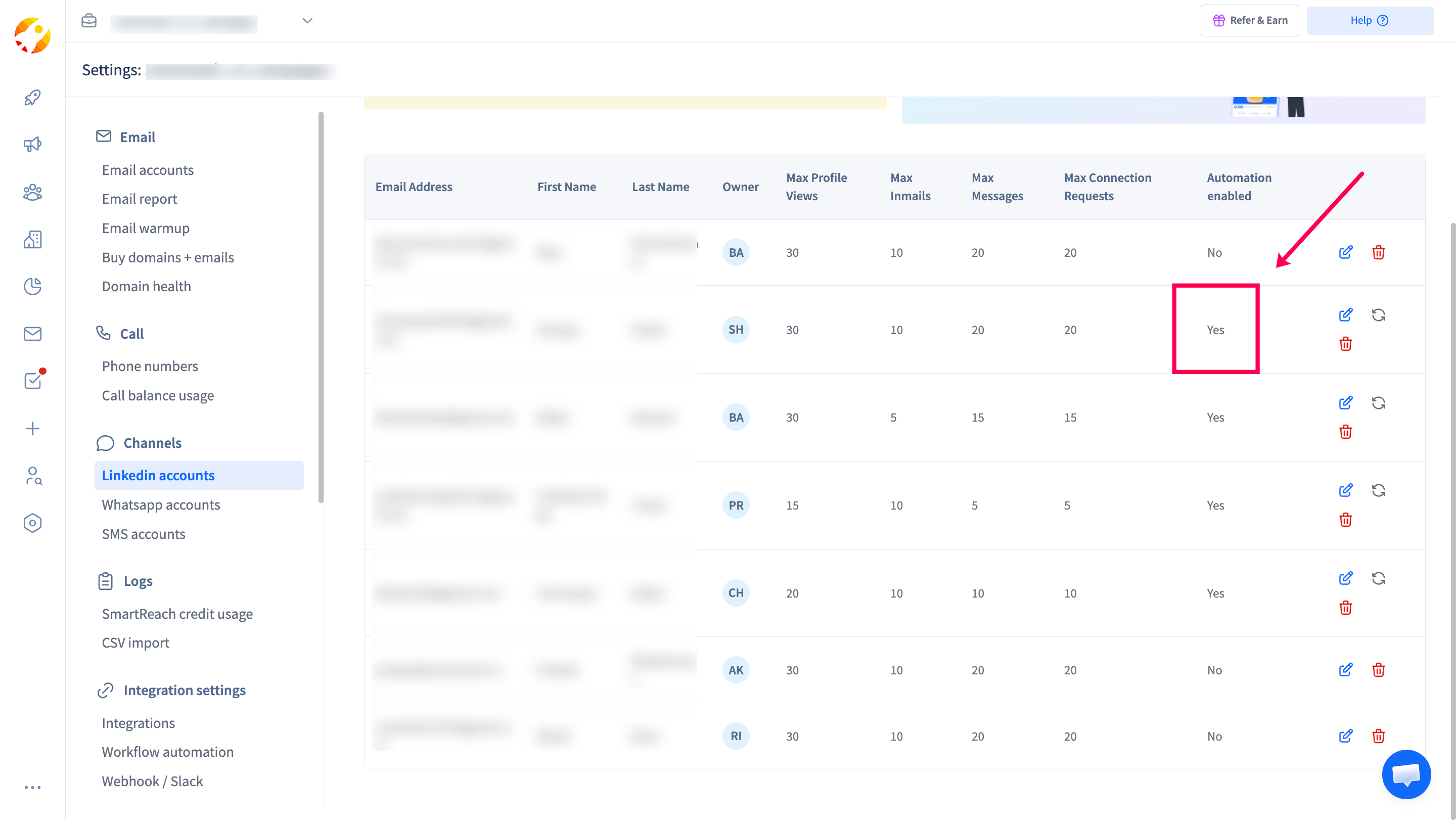
Task: Open the megaphone campaigns sidebar icon
Action: pyautogui.click(x=32, y=145)
